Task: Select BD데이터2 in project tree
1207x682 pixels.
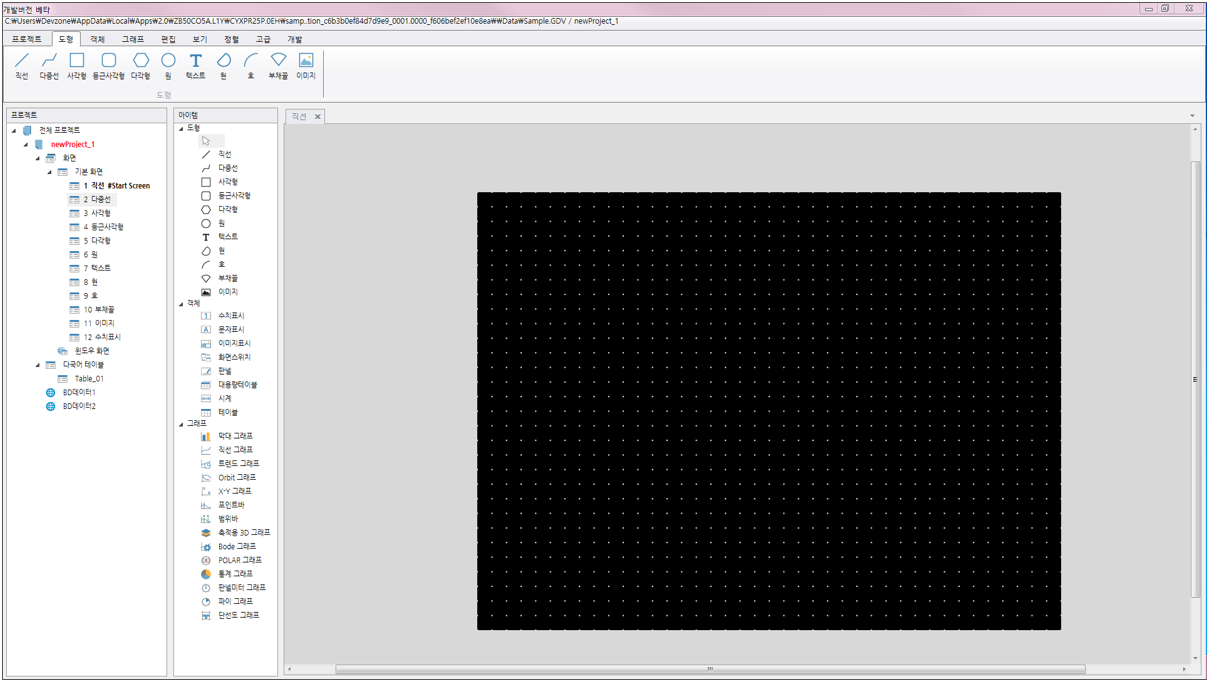Action: 71,407
